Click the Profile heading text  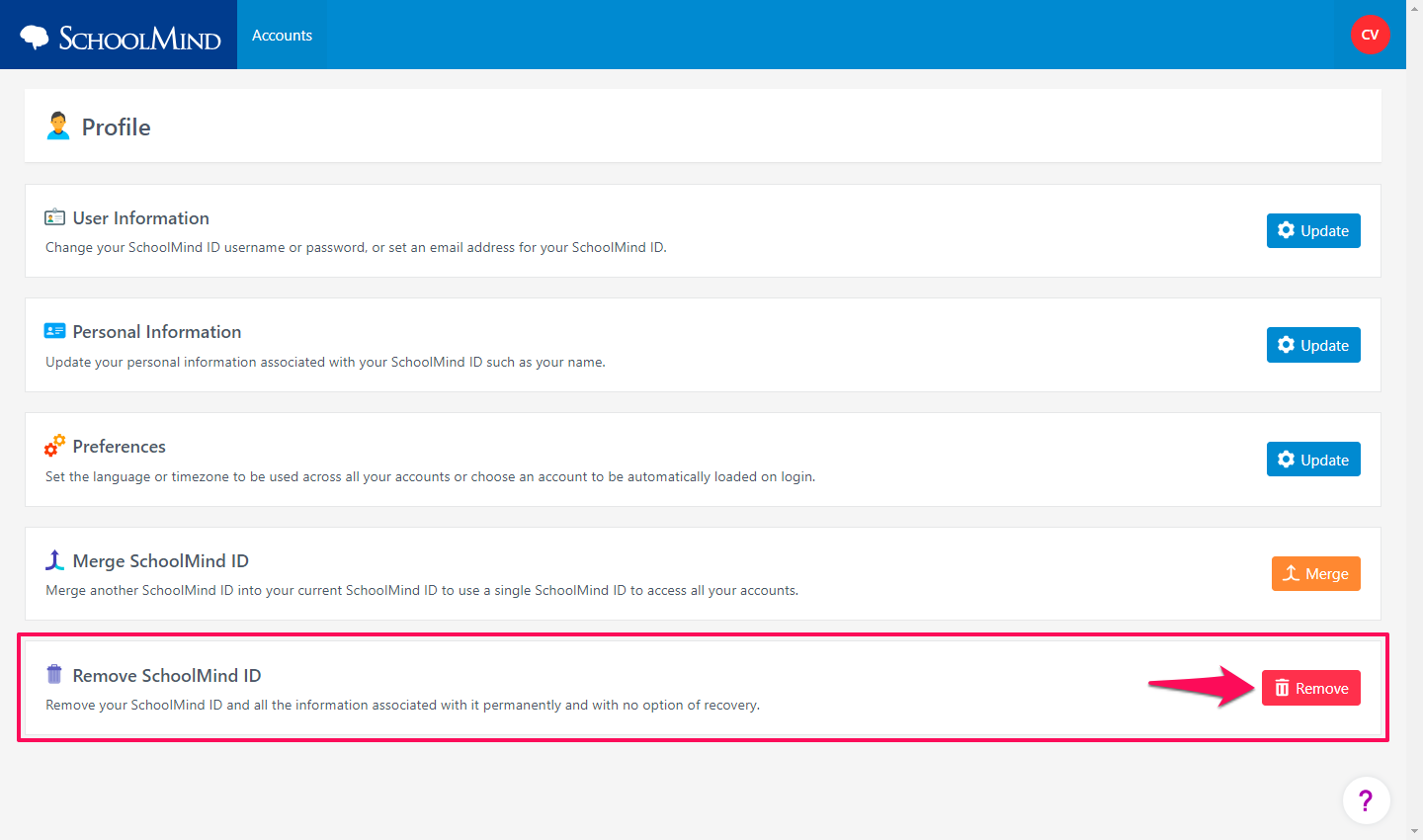(117, 127)
